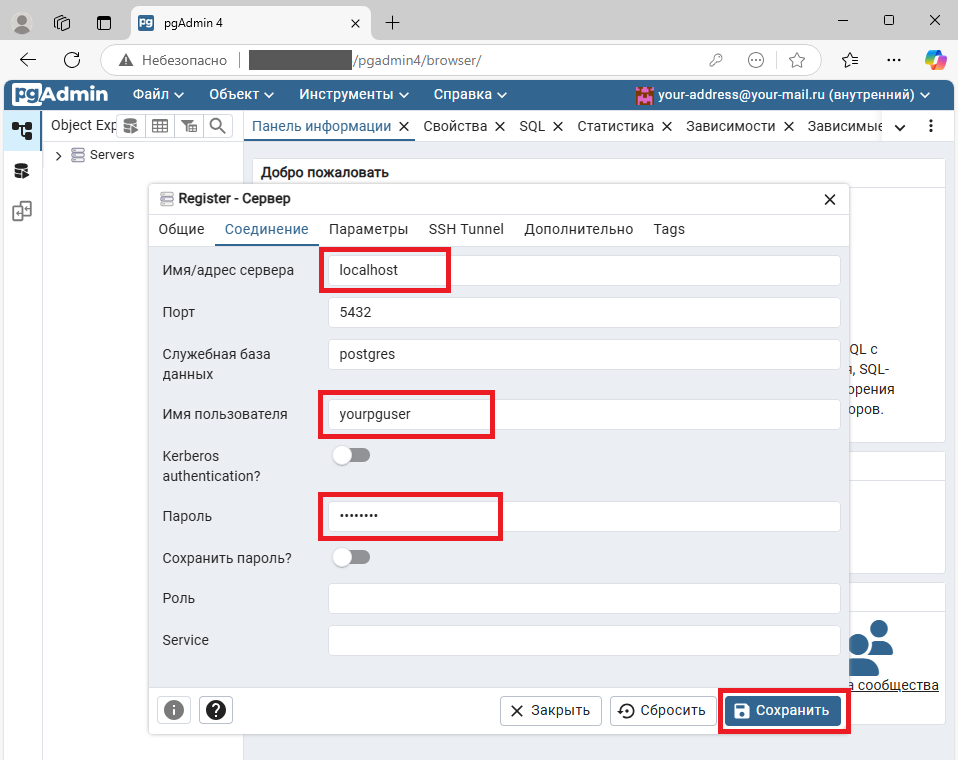Click the Query Tool icon in Object Explorer toolbar
The image size is (958, 760).
click(131, 126)
